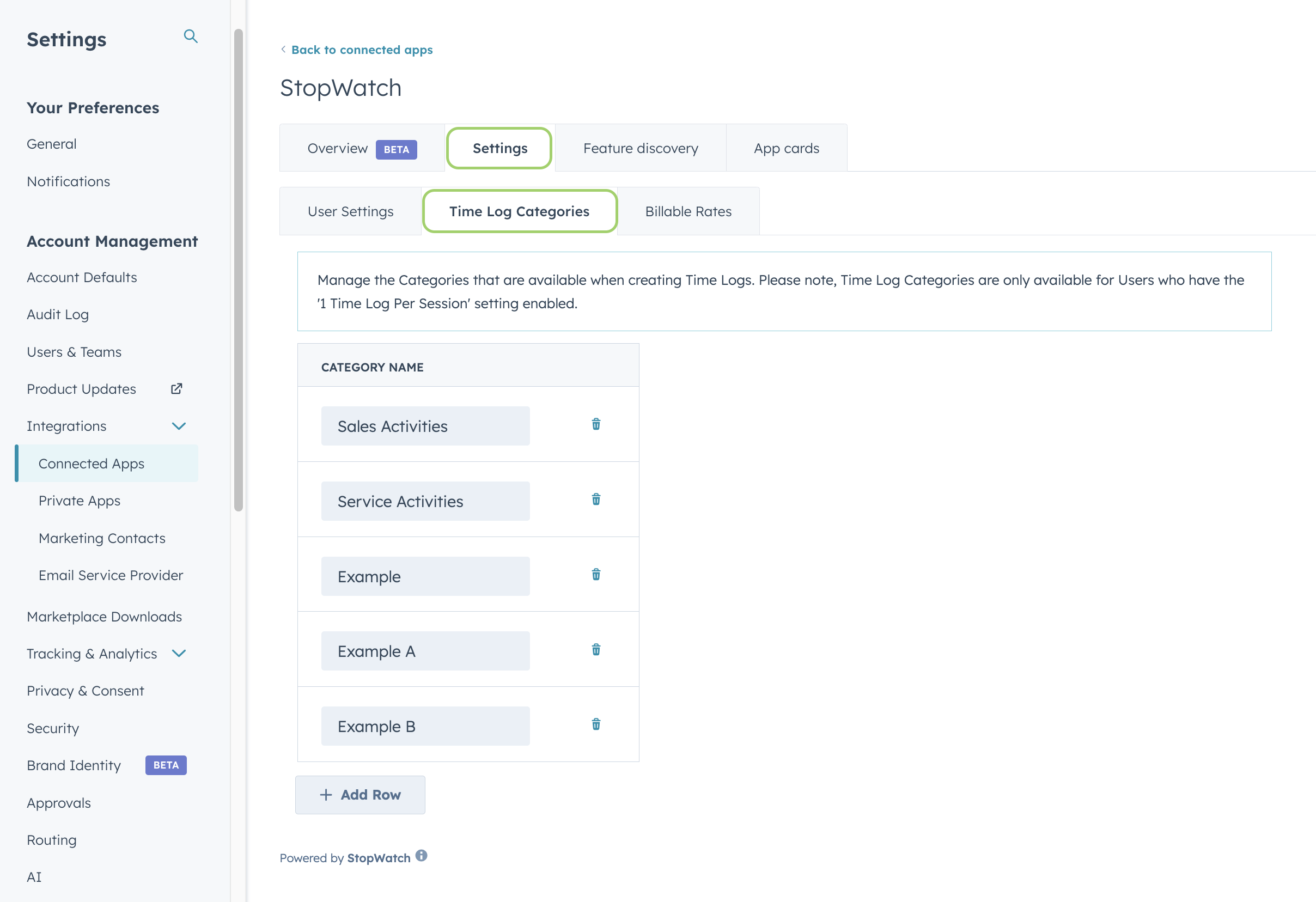Screen dimensions: 1316x902
Task: Click the settings search magnifier icon
Action: coord(191,37)
